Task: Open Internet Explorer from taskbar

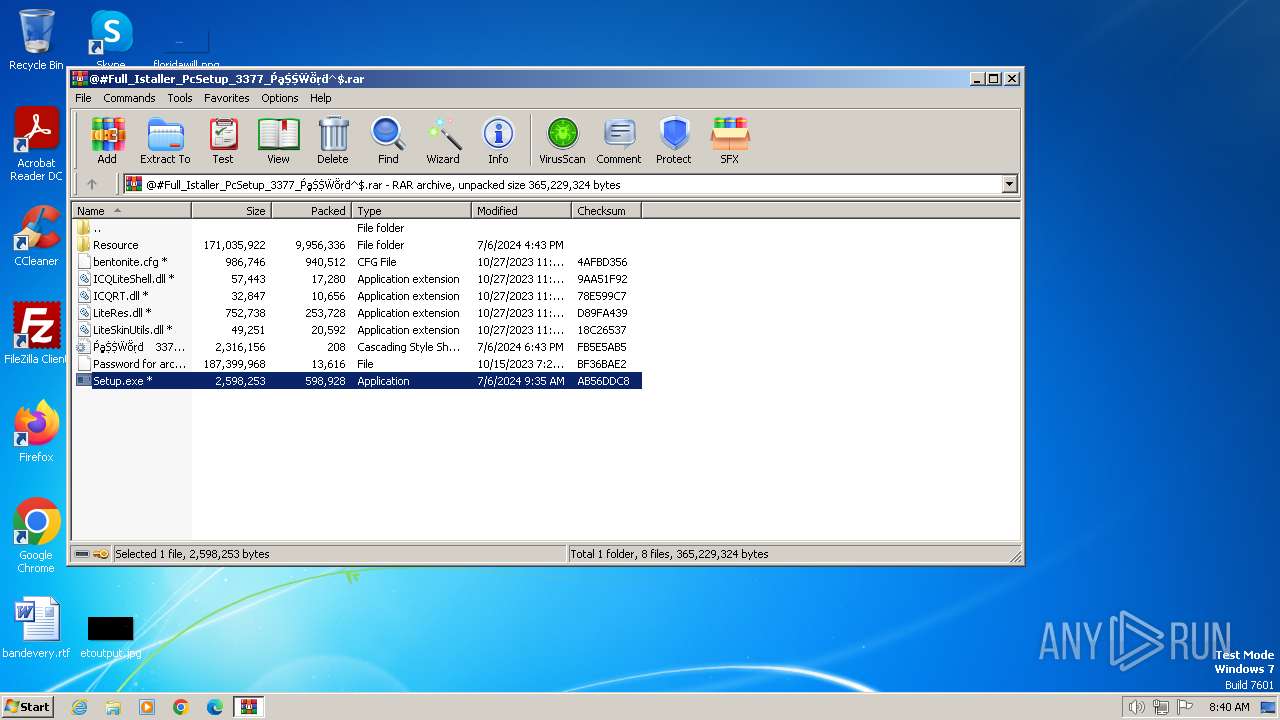Action: click(79, 707)
